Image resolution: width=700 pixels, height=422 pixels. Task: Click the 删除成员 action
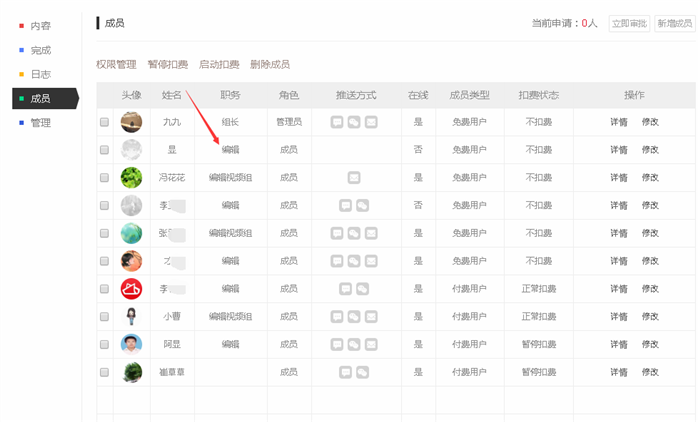coord(270,64)
